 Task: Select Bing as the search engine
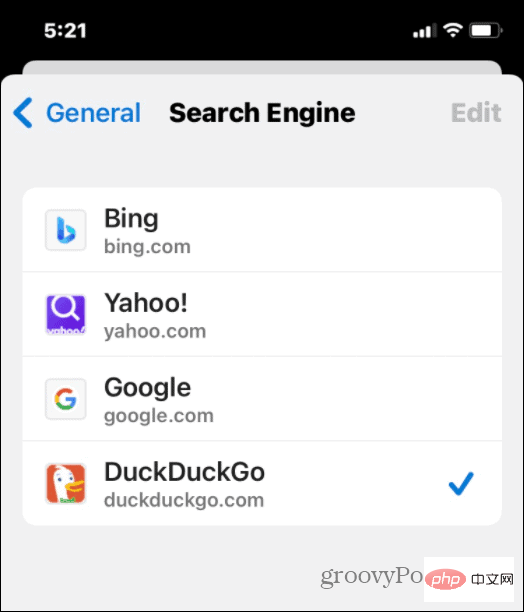point(262,230)
